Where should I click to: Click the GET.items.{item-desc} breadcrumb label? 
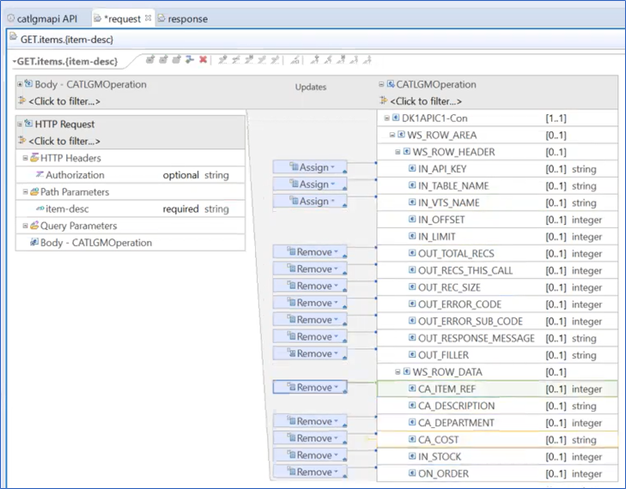pyautogui.click(x=67, y=40)
